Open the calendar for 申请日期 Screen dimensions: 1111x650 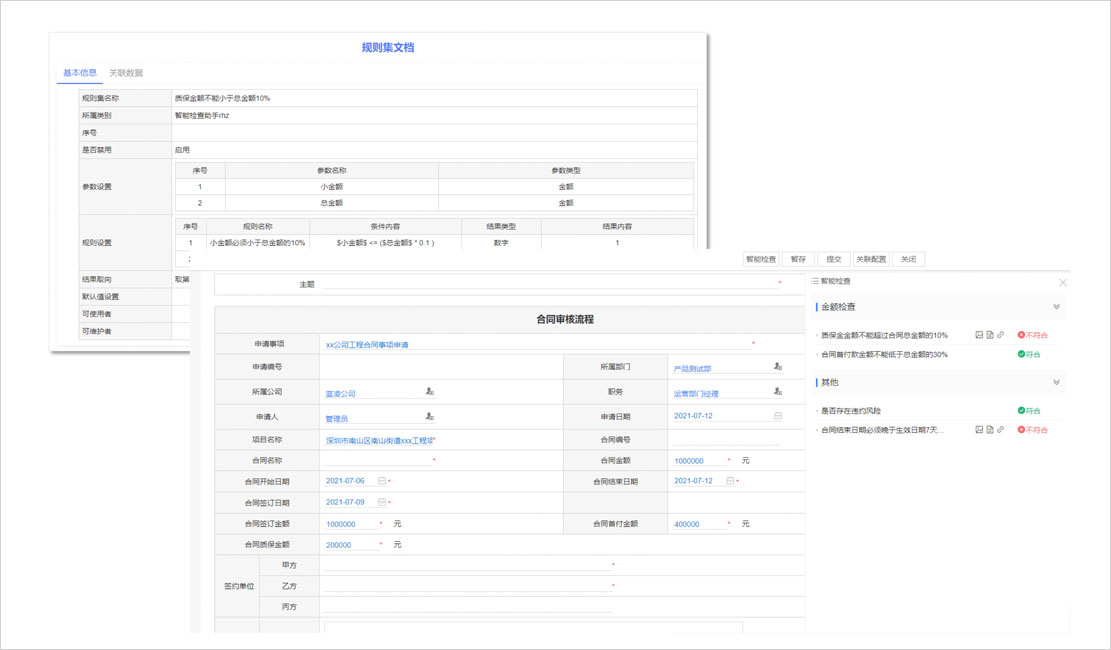point(778,416)
